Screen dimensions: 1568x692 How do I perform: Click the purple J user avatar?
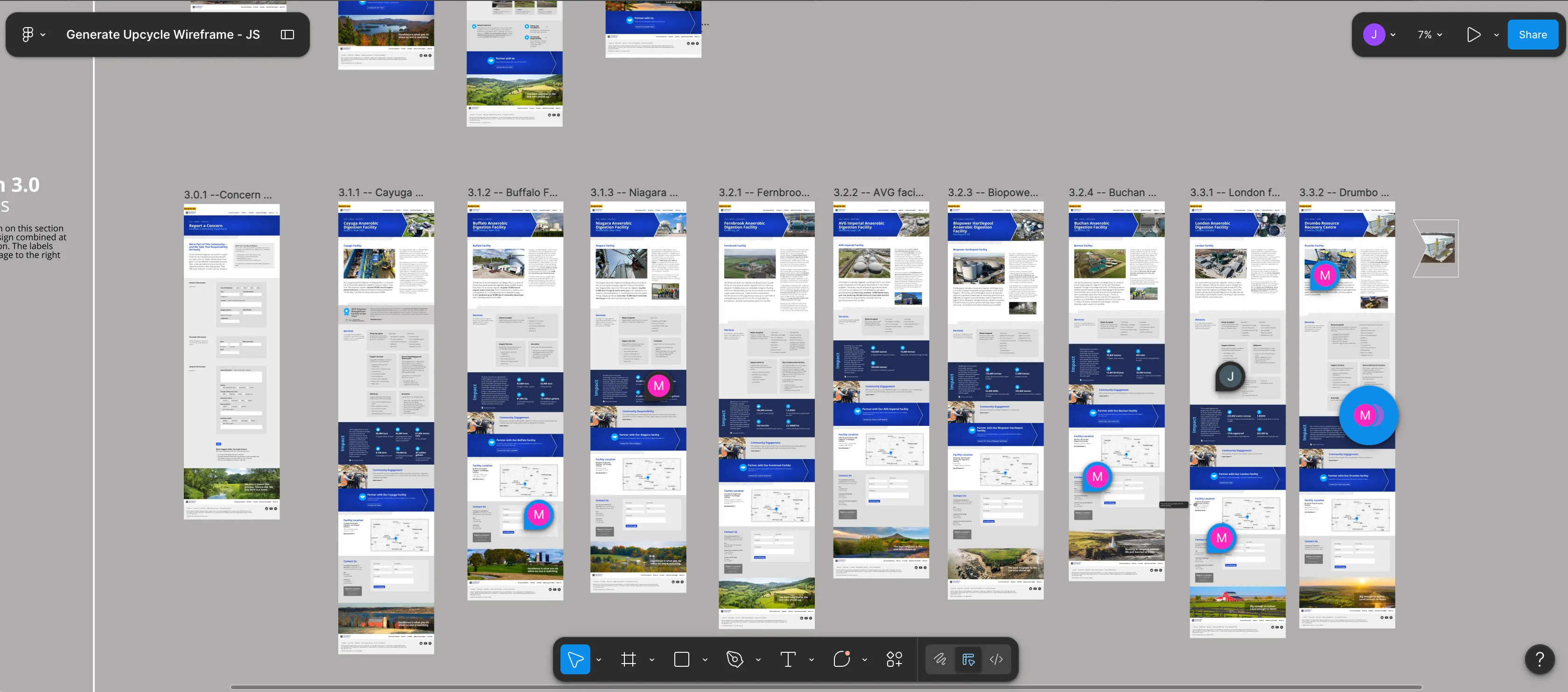click(1374, 35)
